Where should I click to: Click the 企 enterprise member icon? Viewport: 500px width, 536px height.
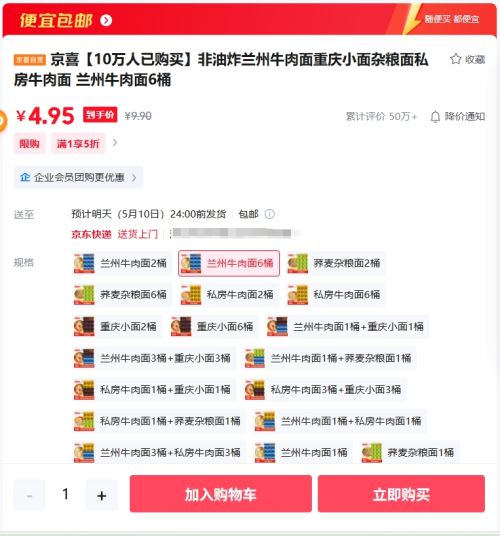point(25,177)
